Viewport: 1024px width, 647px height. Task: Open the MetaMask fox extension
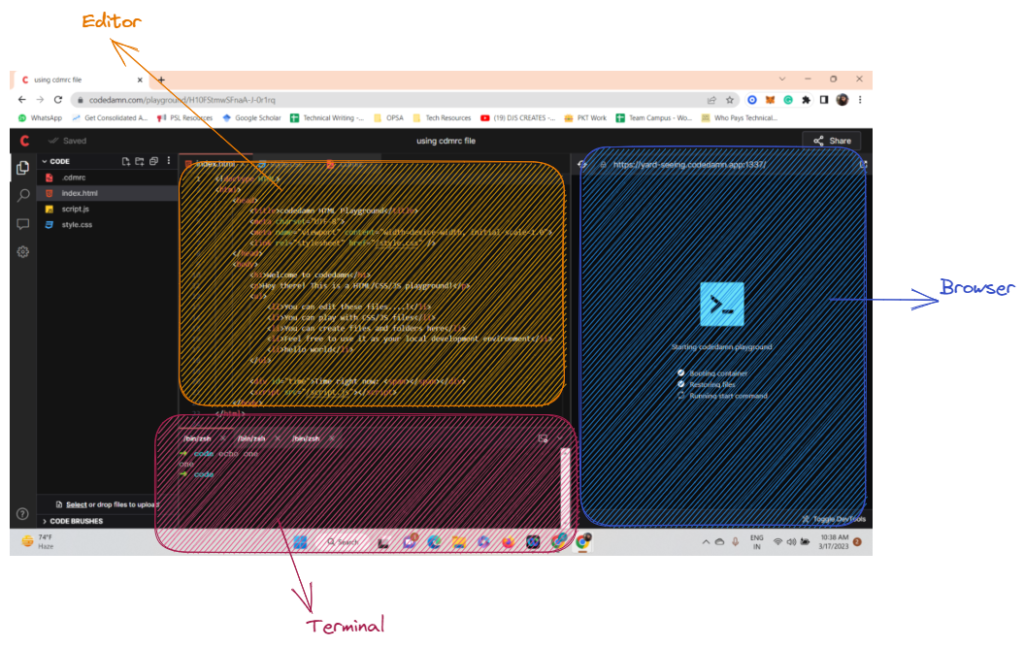pyautogui.click(x=770, y=100)
